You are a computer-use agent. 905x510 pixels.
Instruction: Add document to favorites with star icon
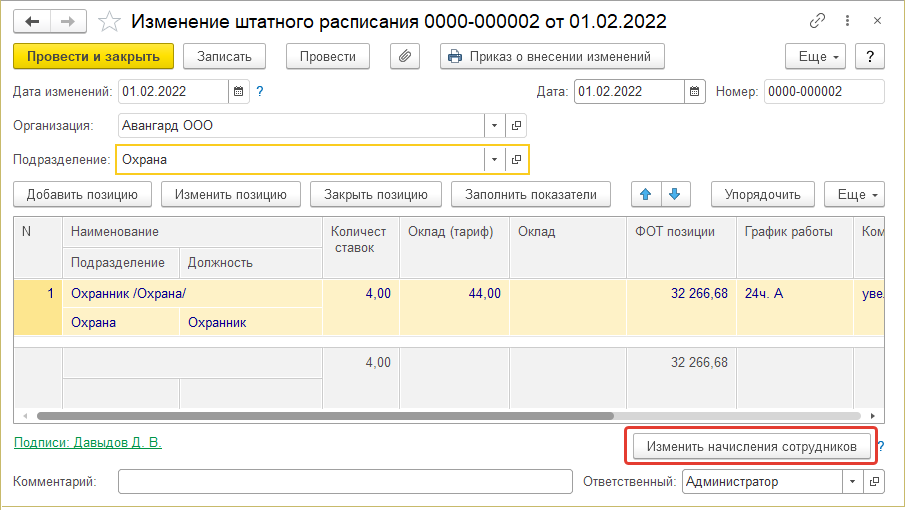tap(111, 21)
